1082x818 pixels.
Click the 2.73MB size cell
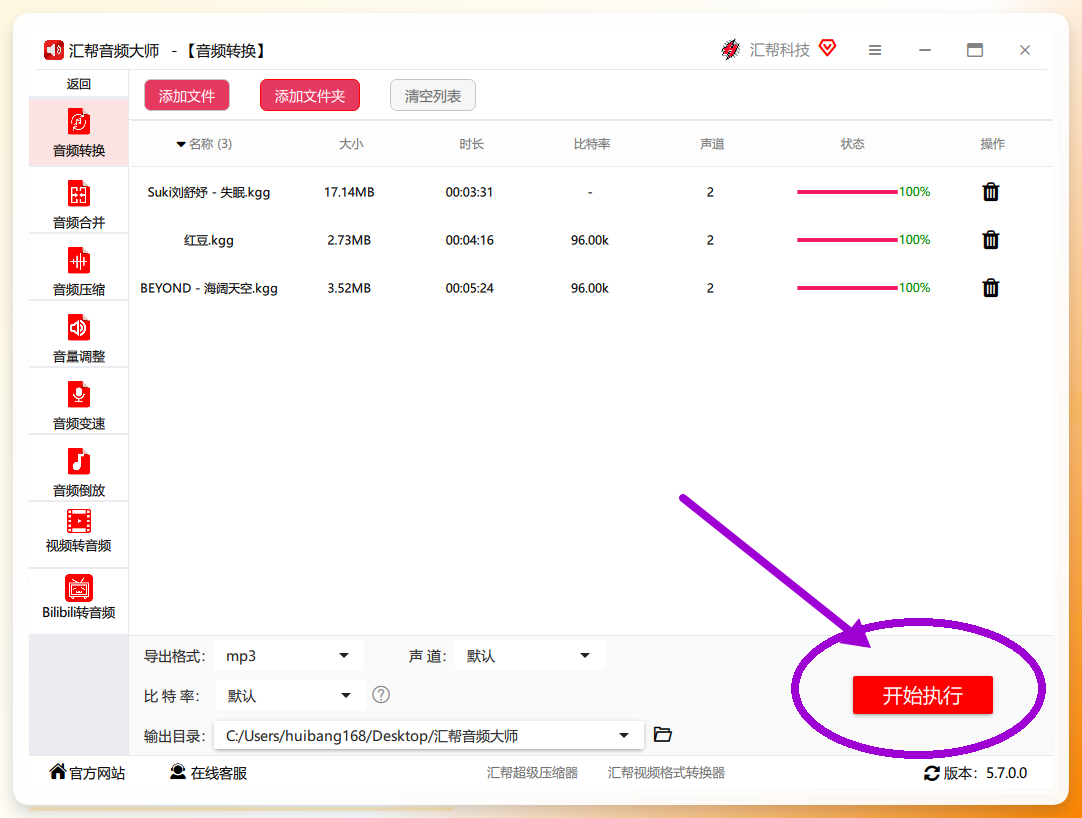tap(349, 240)
